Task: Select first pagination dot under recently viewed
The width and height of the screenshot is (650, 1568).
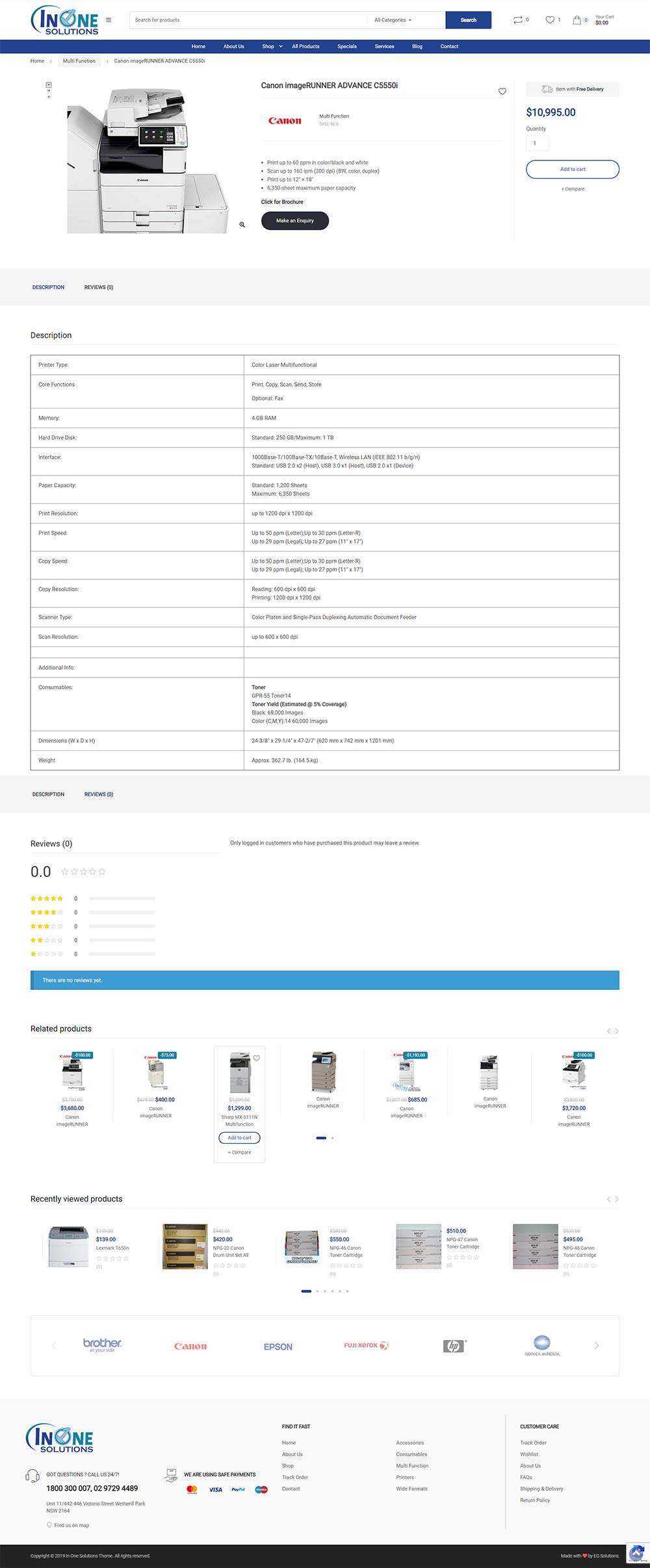Action: 306,1291
